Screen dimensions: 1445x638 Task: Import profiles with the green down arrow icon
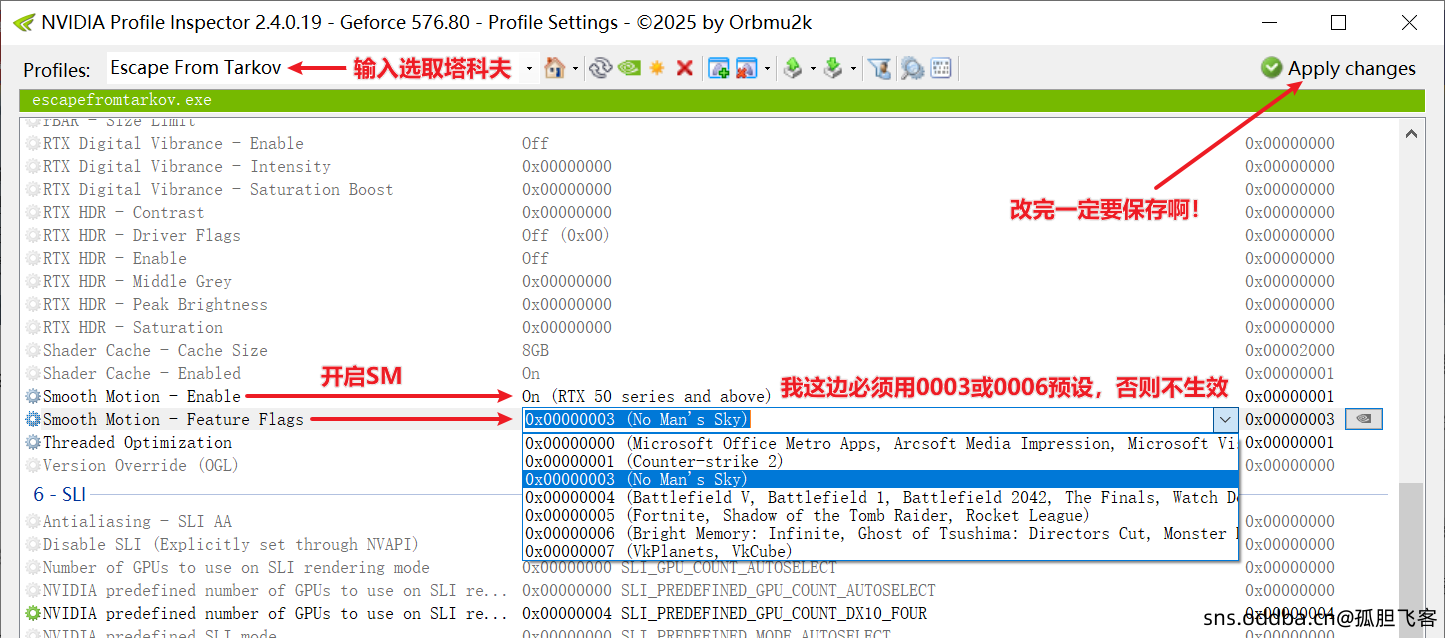pos(833,68)
